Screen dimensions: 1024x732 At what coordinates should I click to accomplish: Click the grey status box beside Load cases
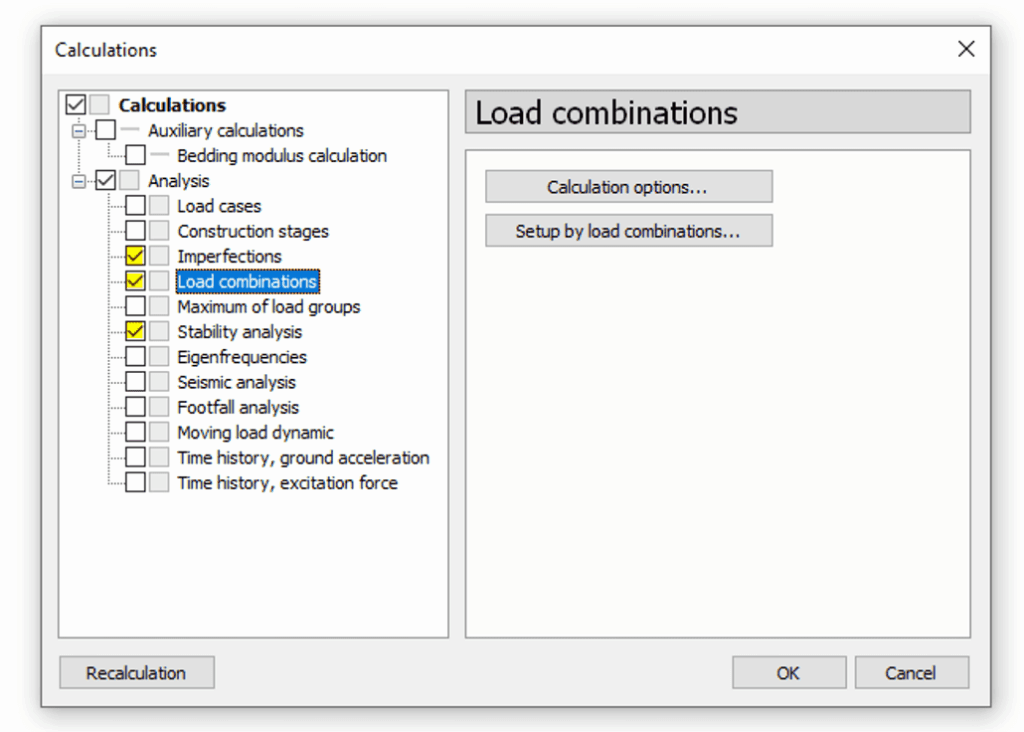pyautogui.click(x=159, y=206)
